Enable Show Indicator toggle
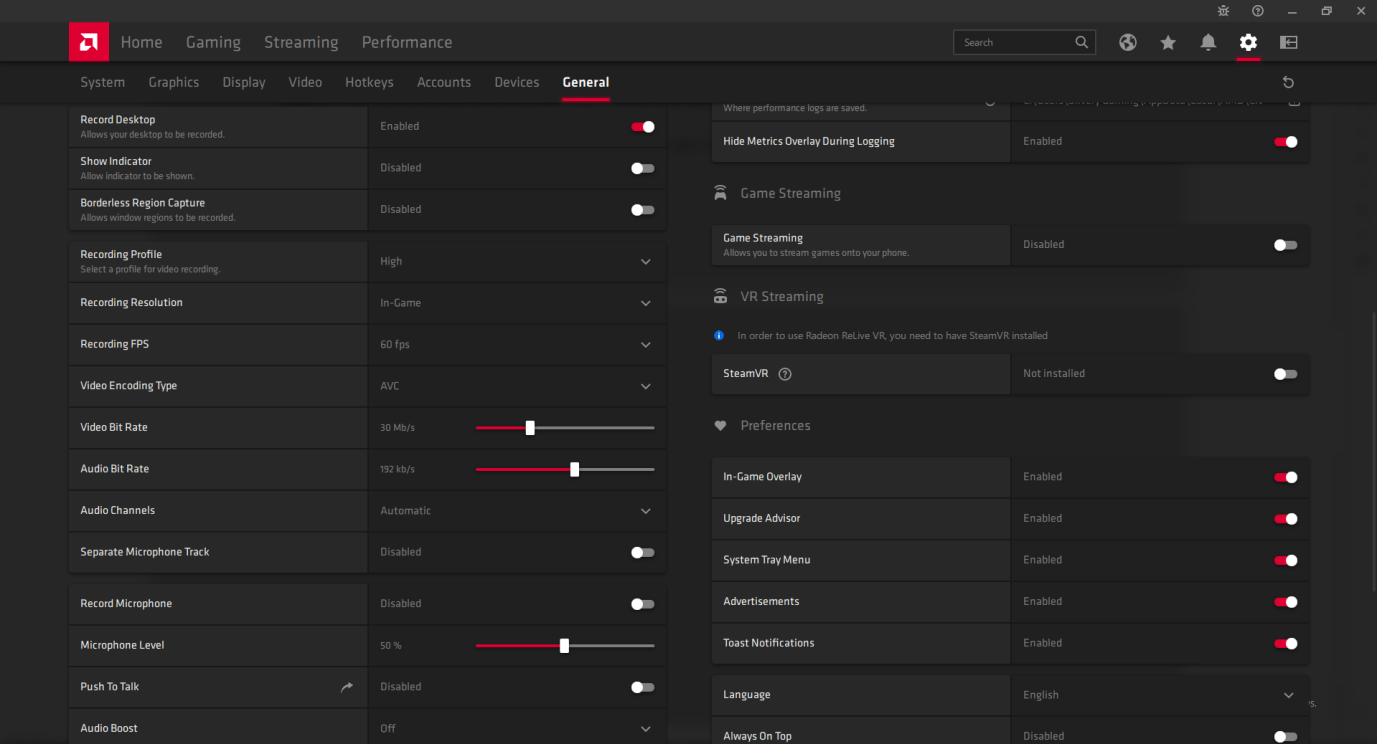This screenshot has width=1377, height=744. coord(643,168)
